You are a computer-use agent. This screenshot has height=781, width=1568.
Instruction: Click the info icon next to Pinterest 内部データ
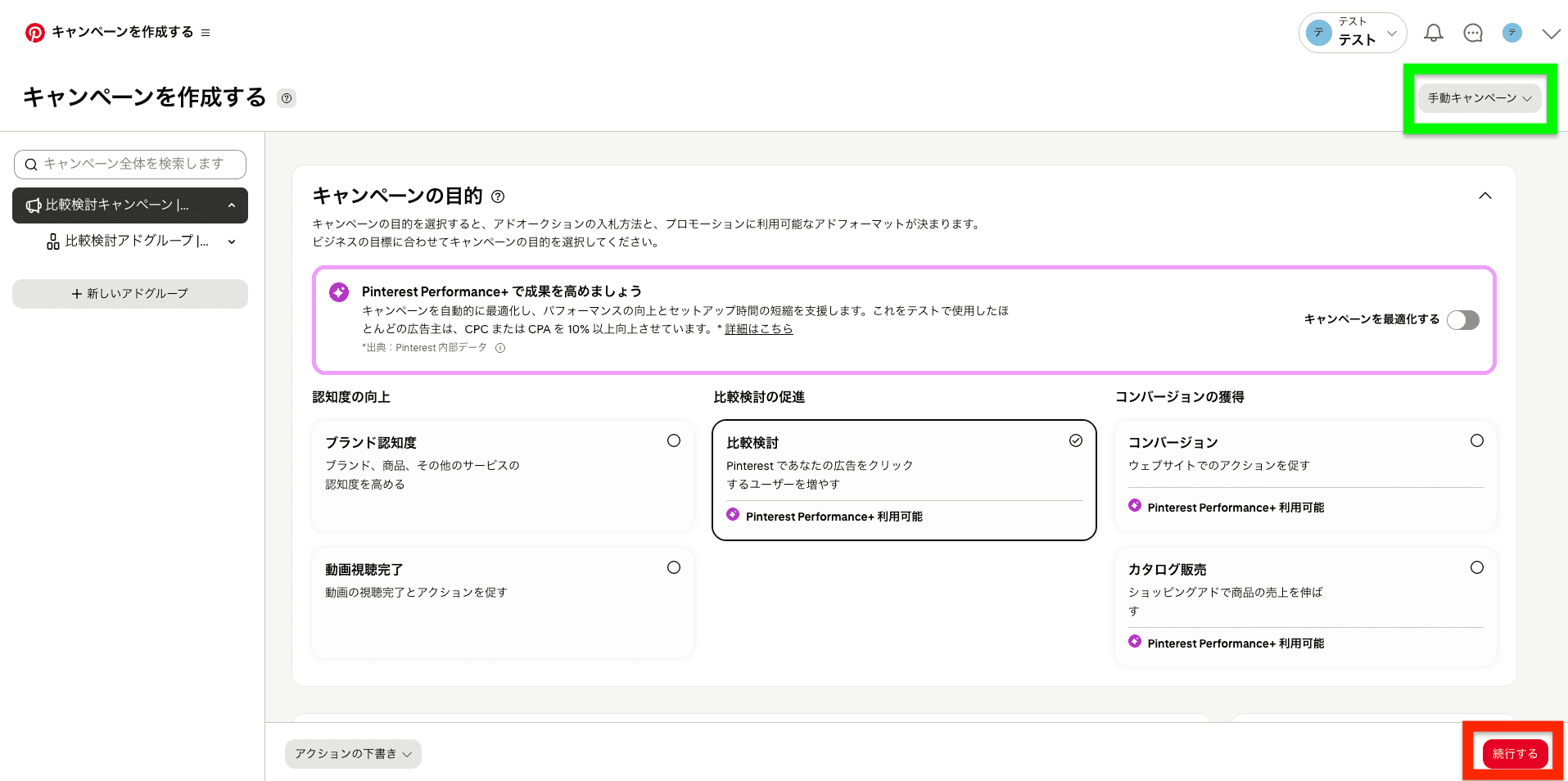click(500, 348)
